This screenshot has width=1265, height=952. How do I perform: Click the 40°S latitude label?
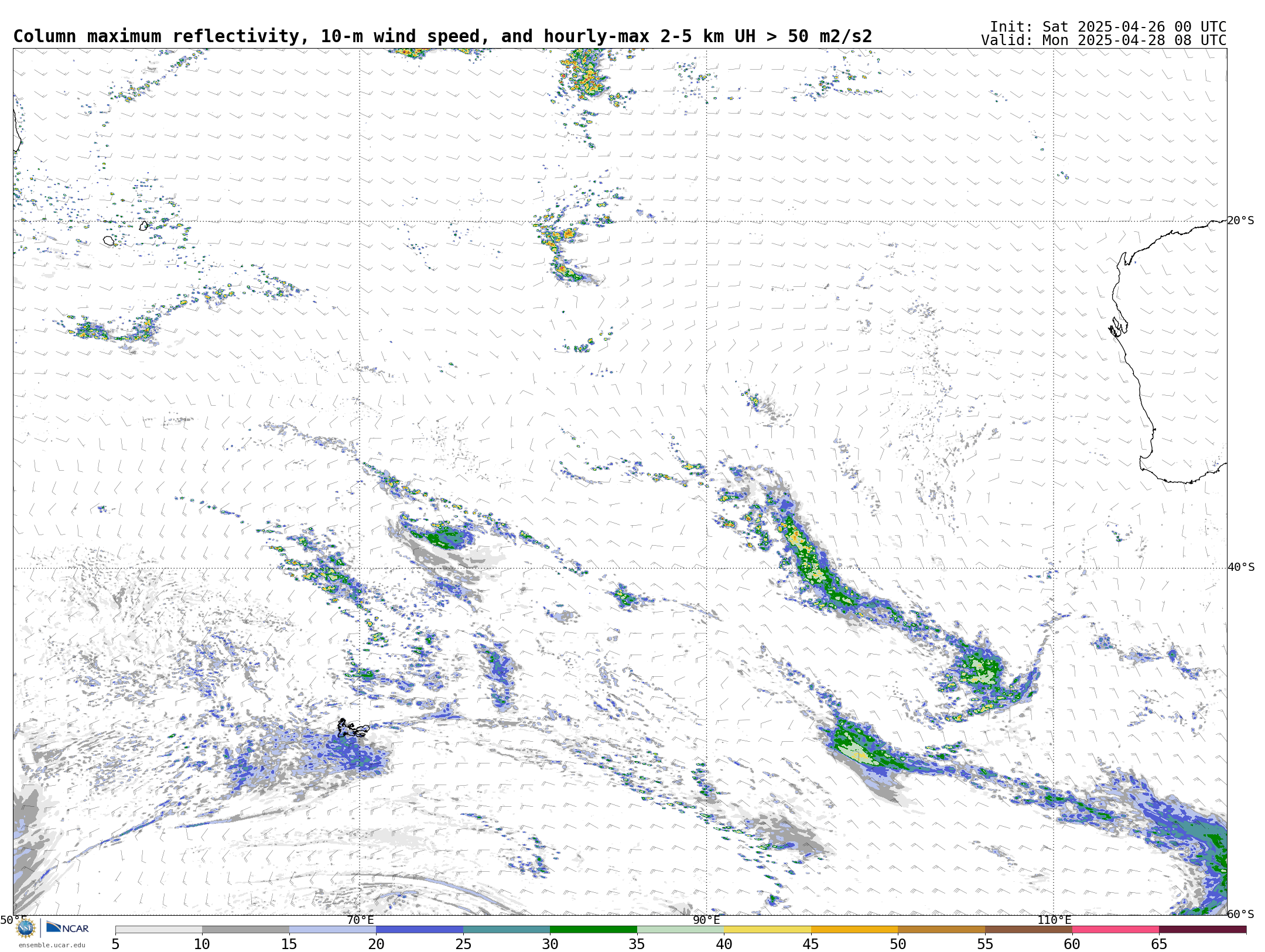pyautogui.click(x=1241, y=567)
